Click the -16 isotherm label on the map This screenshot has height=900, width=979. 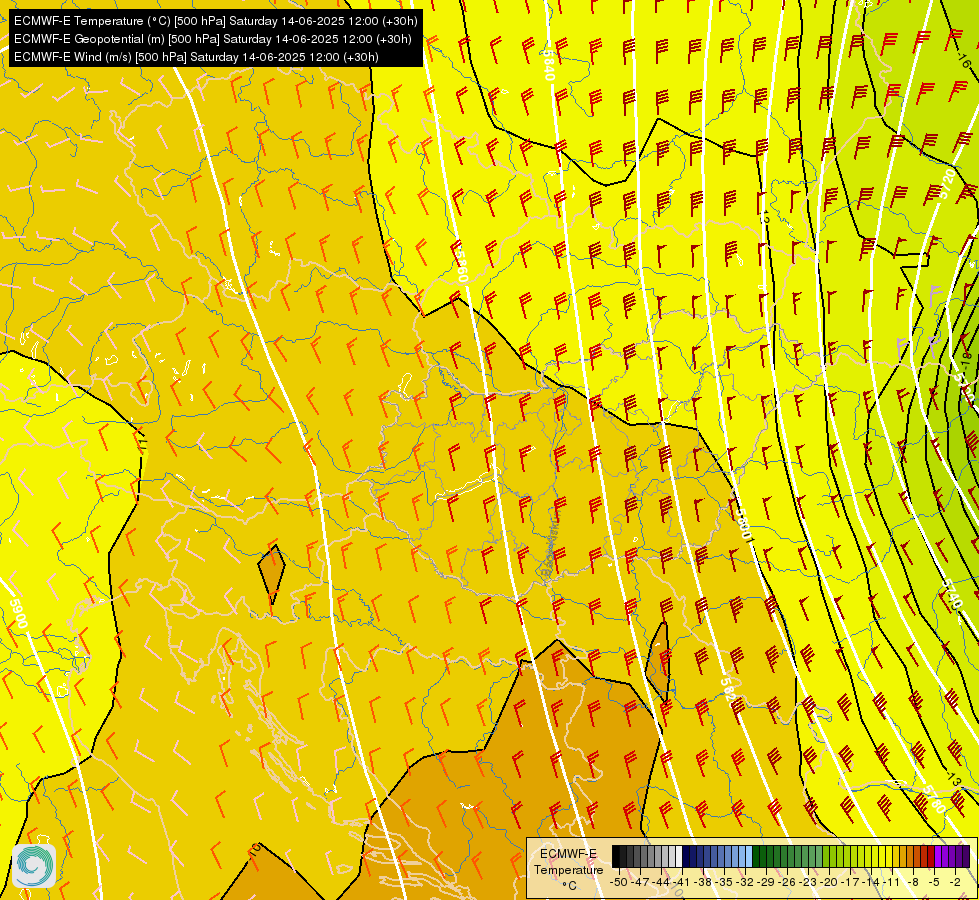(964, 61)
